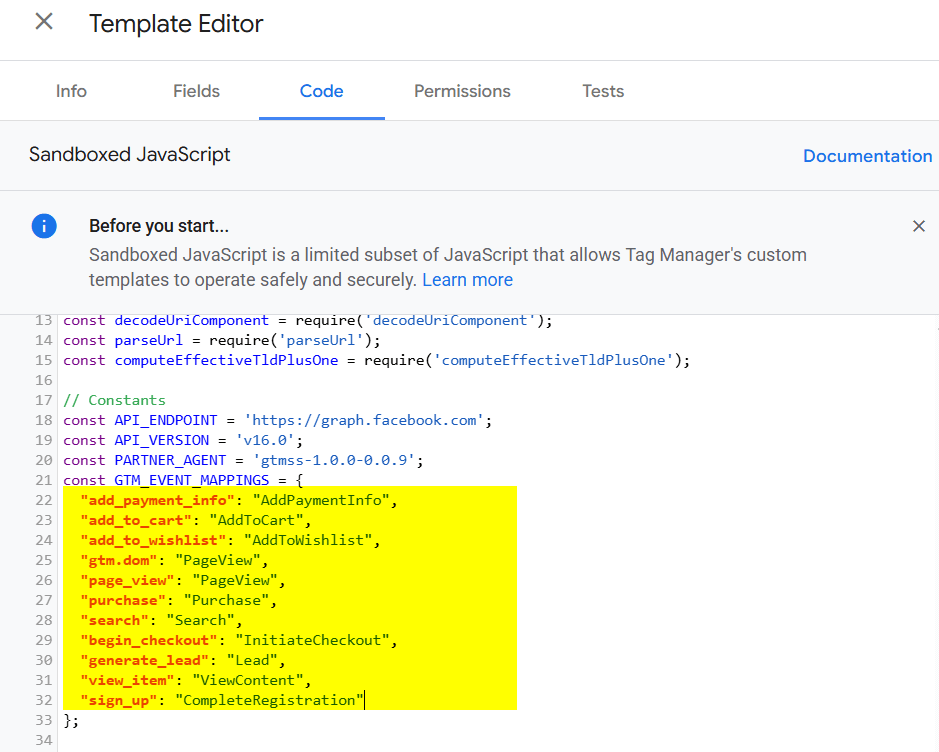
Task: Click the "AddToCart" mapping value
Action: point(256,520)
